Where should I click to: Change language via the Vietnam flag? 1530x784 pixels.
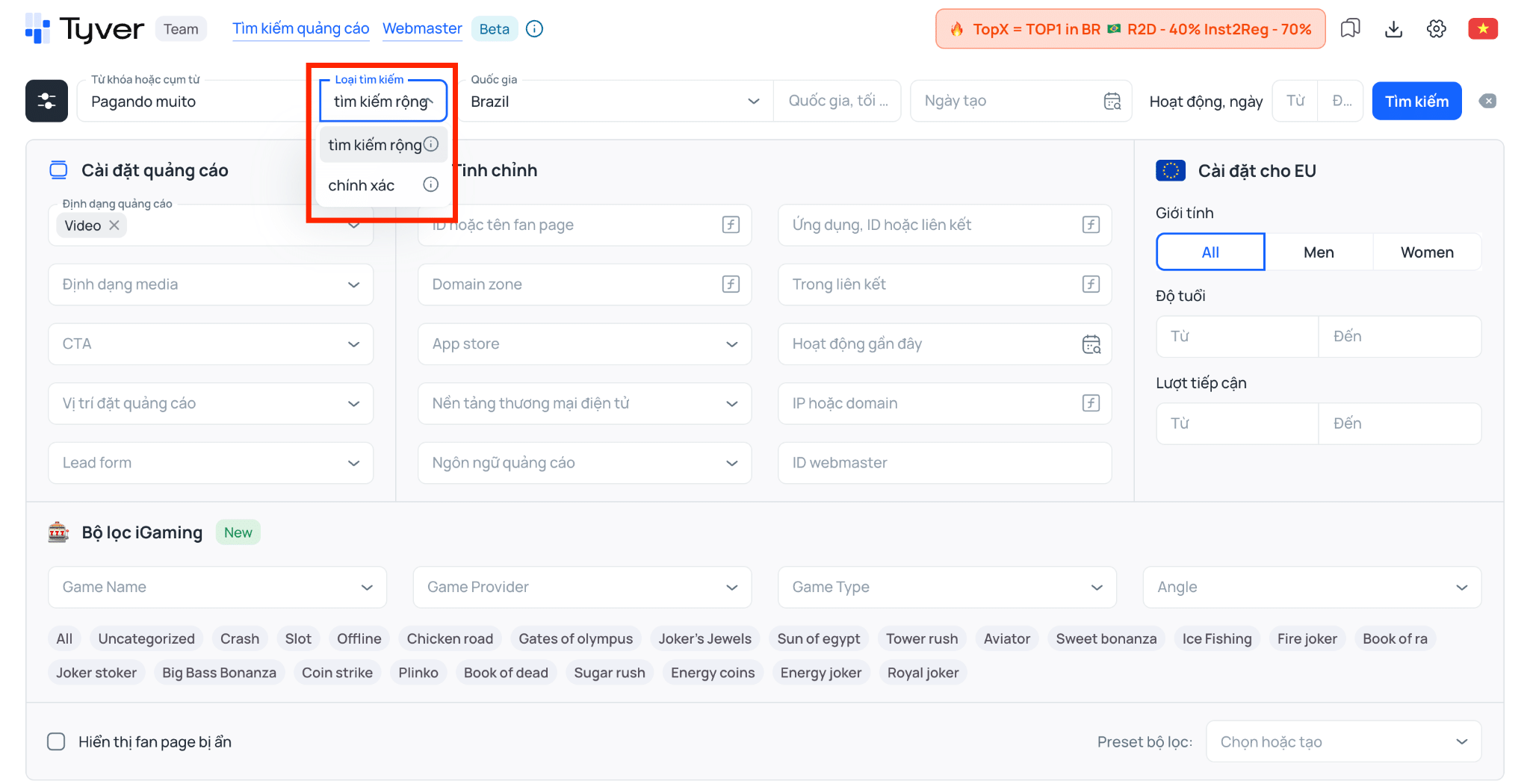tap(1483, 28)
